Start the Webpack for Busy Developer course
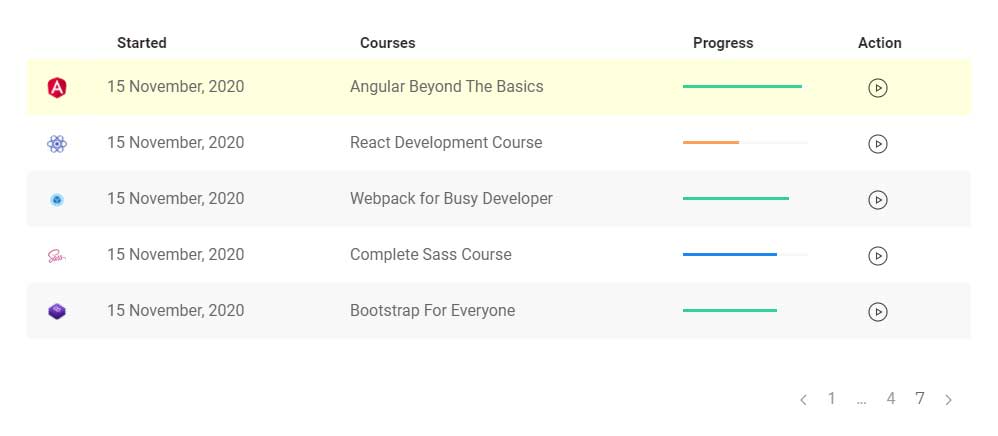Viewport: 998px width, 436px height. pos(878,200)
